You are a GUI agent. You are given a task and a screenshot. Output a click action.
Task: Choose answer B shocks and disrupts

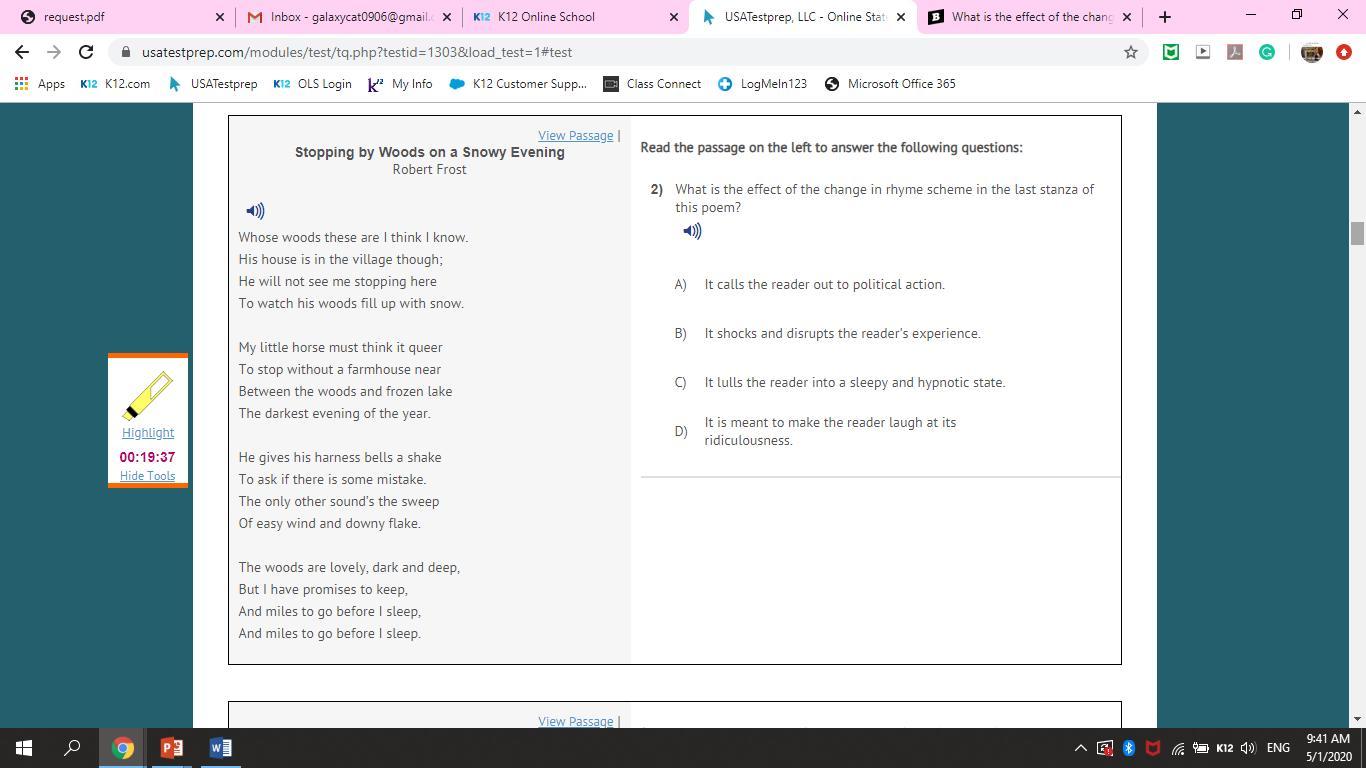842,334
